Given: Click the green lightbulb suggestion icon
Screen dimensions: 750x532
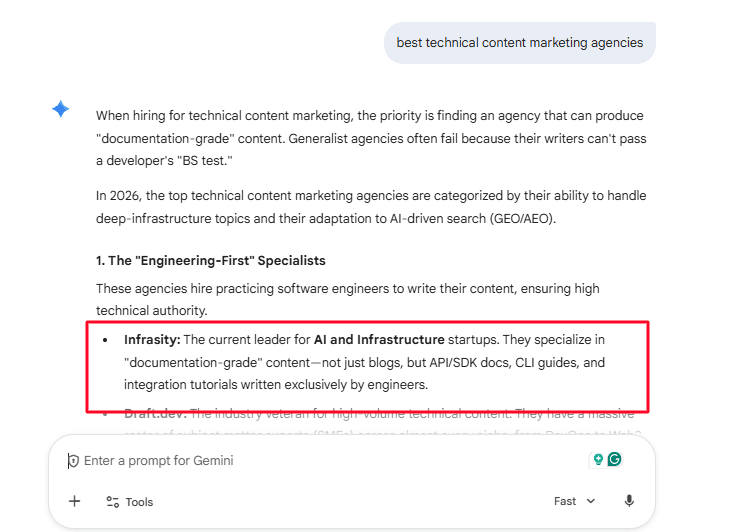Looking at the screenshot, I should click(x=598, y=460).
